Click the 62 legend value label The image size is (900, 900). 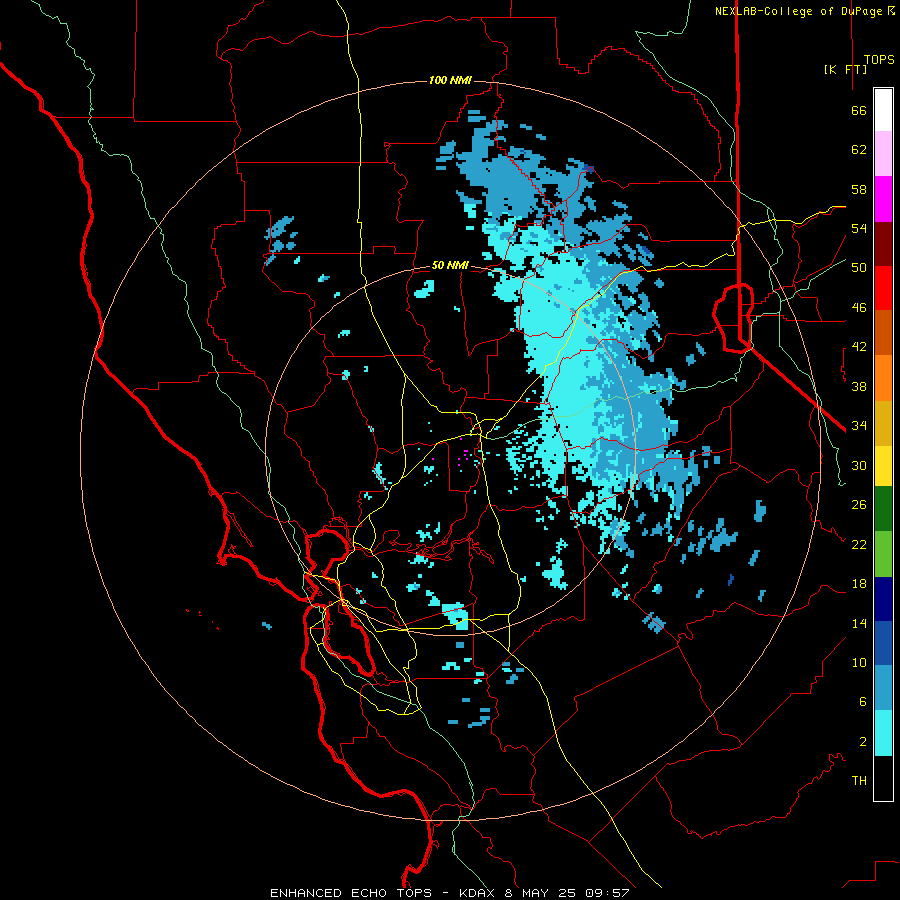coord(859,149)
